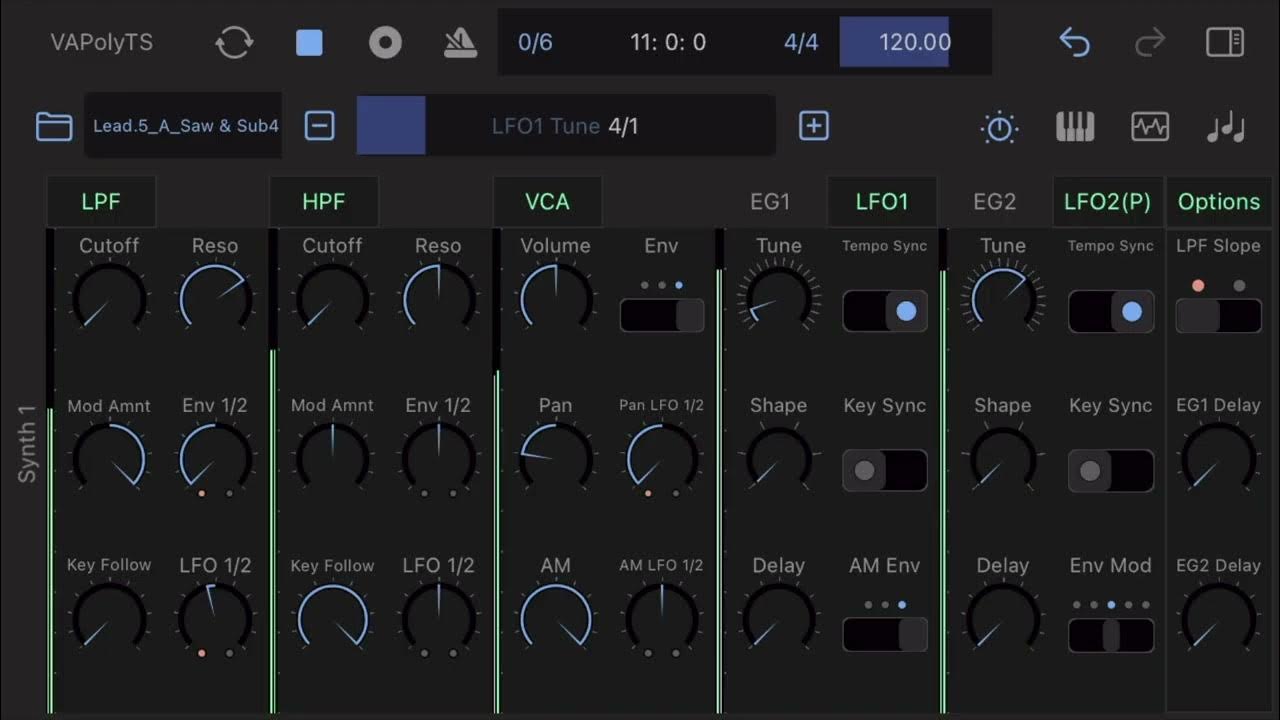Open the side panel layout icon
The image size is (1280, 720).
coord(1225,42)
